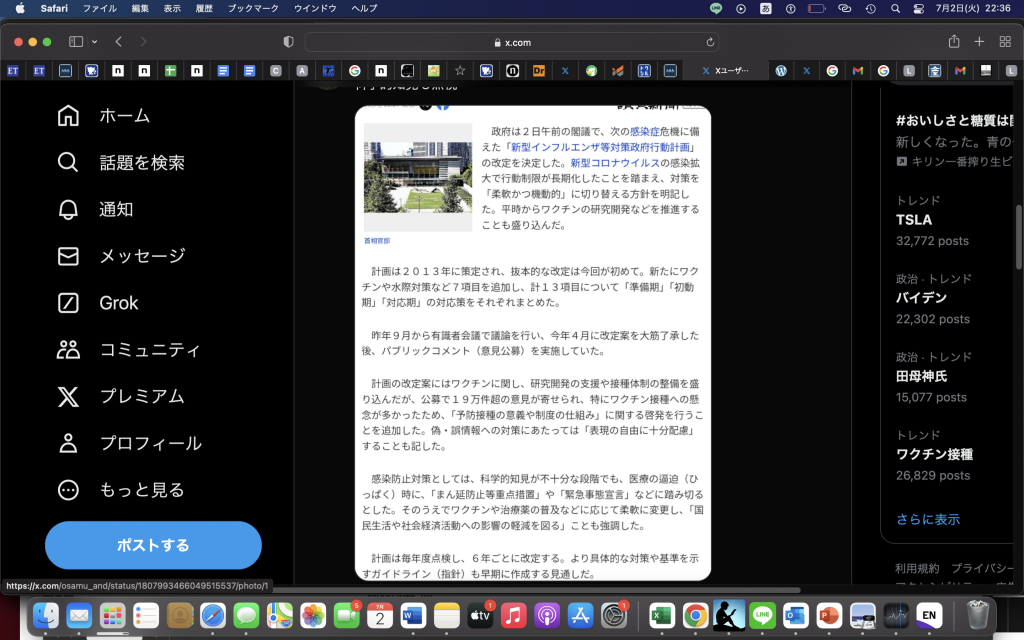The image size is (1024, 640).
Task: Toggle the Safari sidebar panel
Action: pyautogui.click(x=75, y=42)
